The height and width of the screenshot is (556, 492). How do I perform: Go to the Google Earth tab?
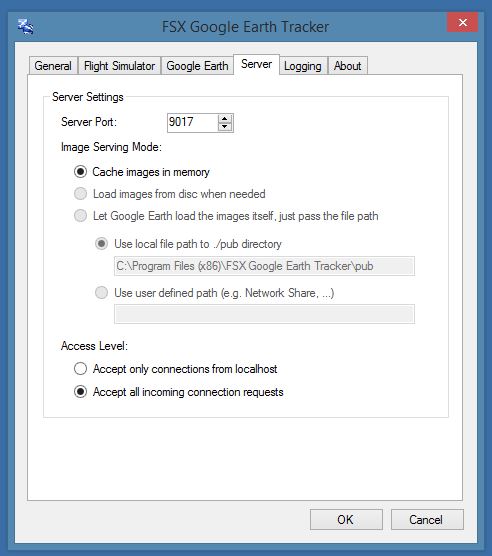click(x=197, y=66)
